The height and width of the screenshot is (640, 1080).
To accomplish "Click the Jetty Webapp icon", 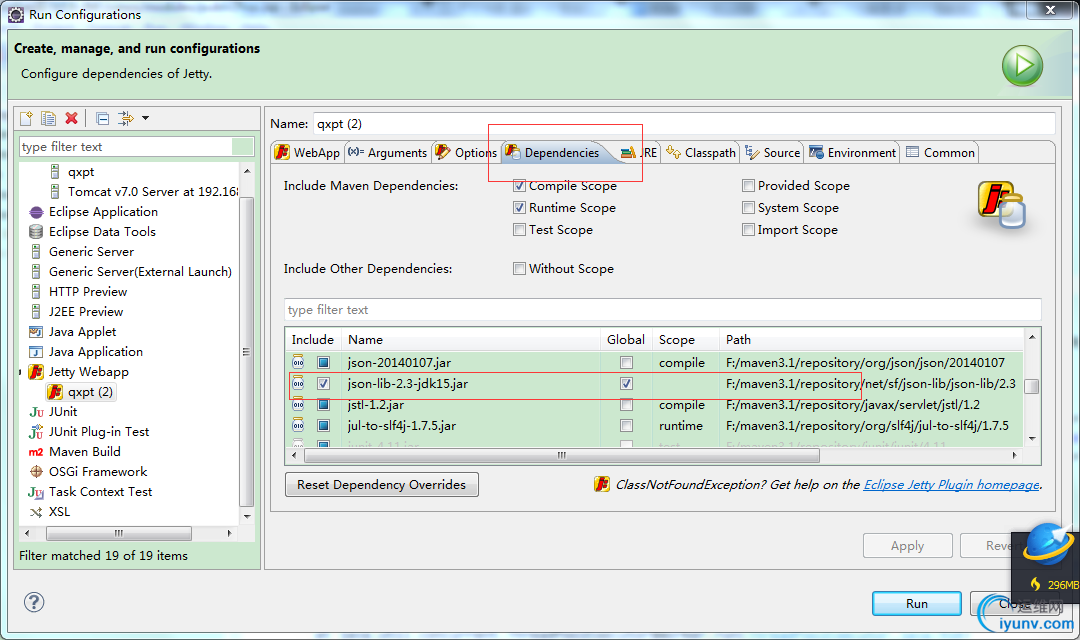I will coord(36,372).
